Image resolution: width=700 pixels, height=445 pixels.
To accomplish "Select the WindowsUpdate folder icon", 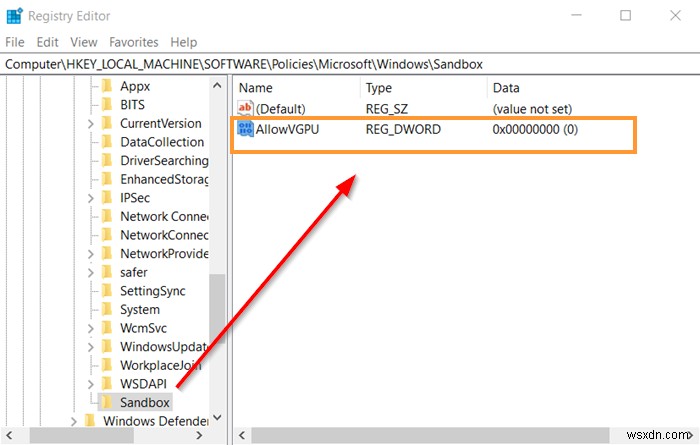I will pyautogui.click(x=107, y=346).
